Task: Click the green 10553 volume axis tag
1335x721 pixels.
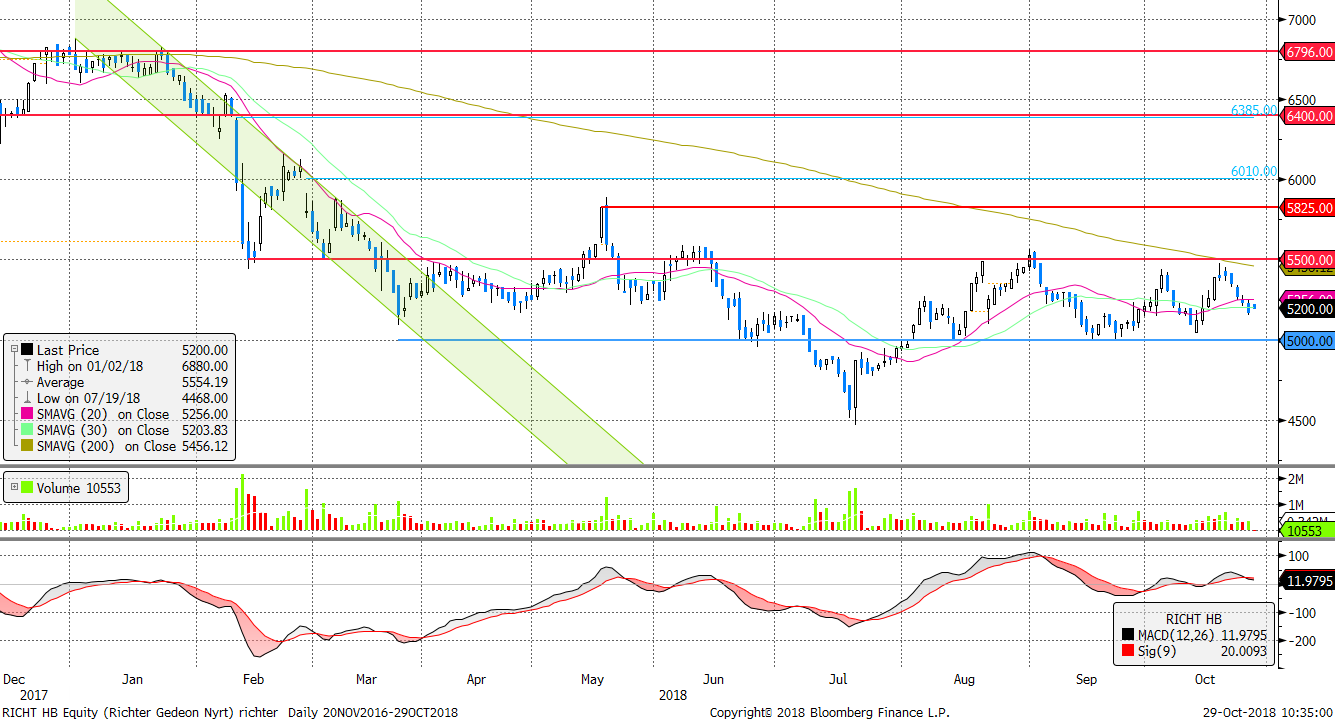Action: 1308,531
